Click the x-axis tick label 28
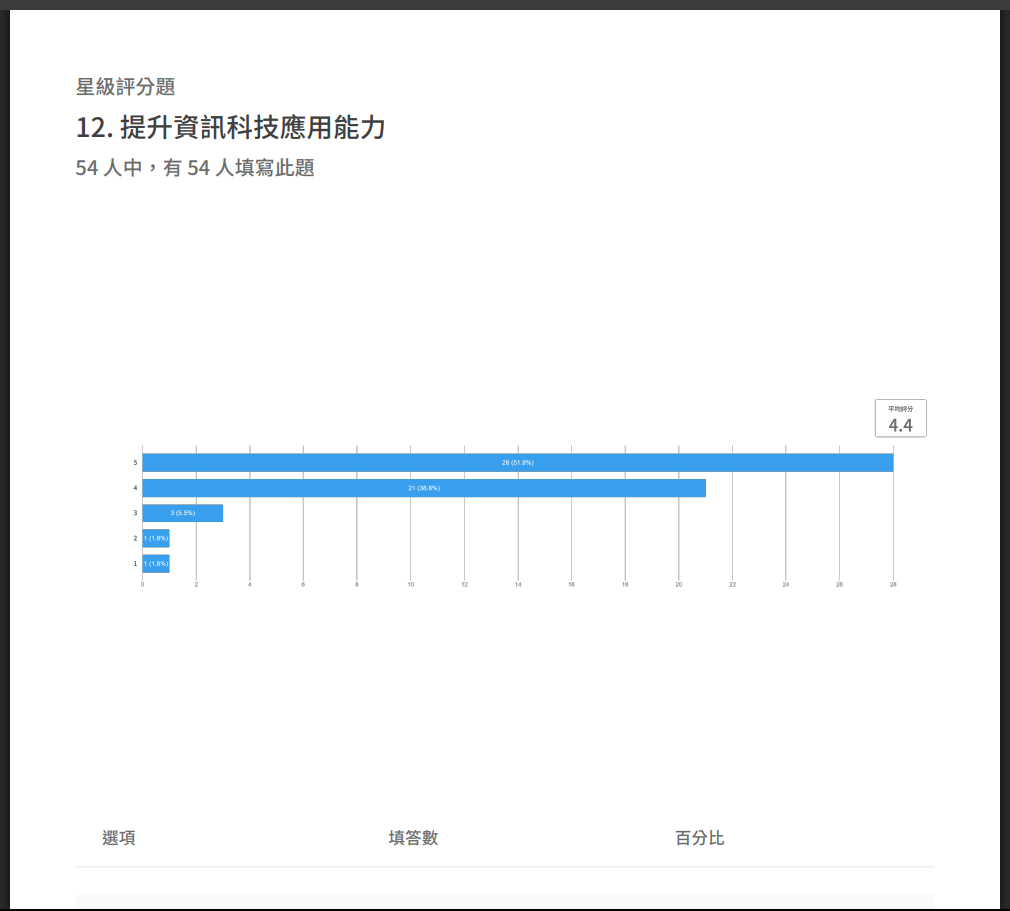 (893, 584)
